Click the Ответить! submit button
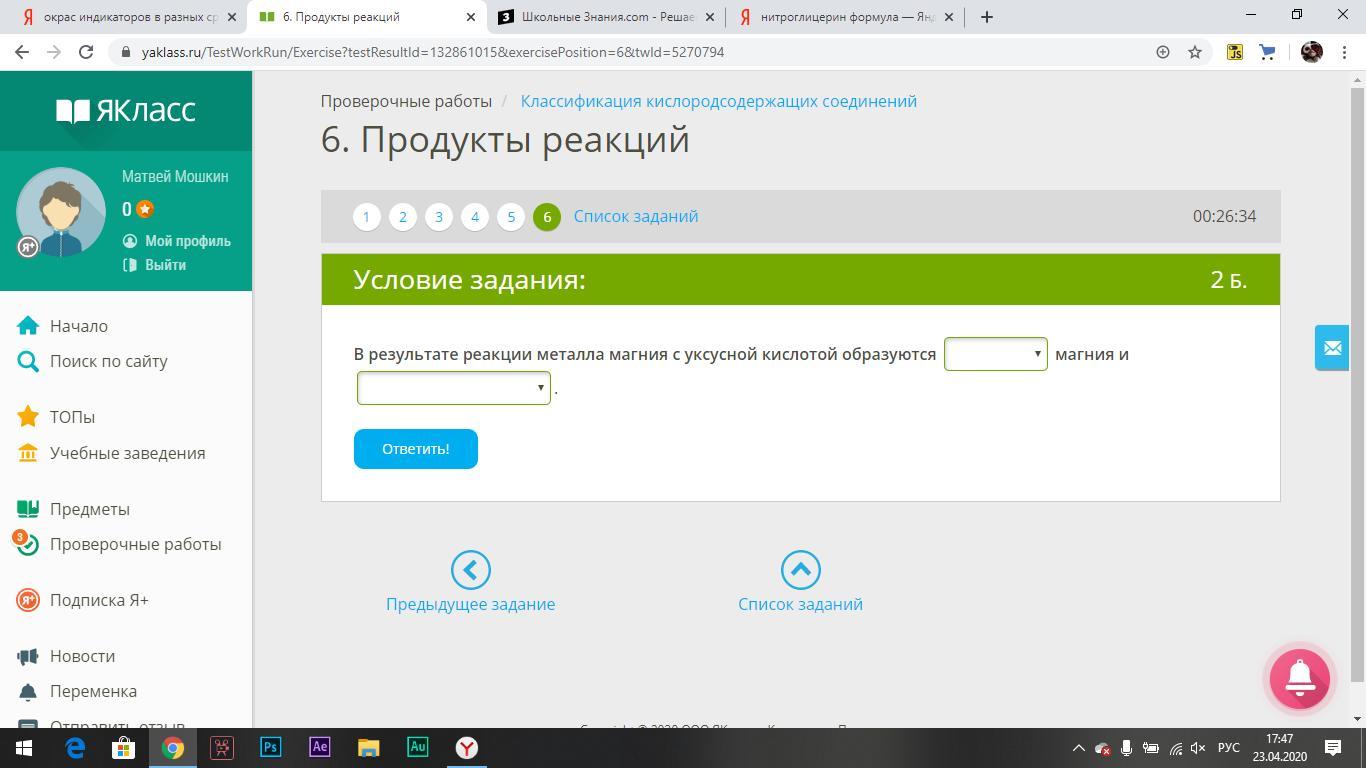This screenshot has height=768, width=1366. [415, 449]
